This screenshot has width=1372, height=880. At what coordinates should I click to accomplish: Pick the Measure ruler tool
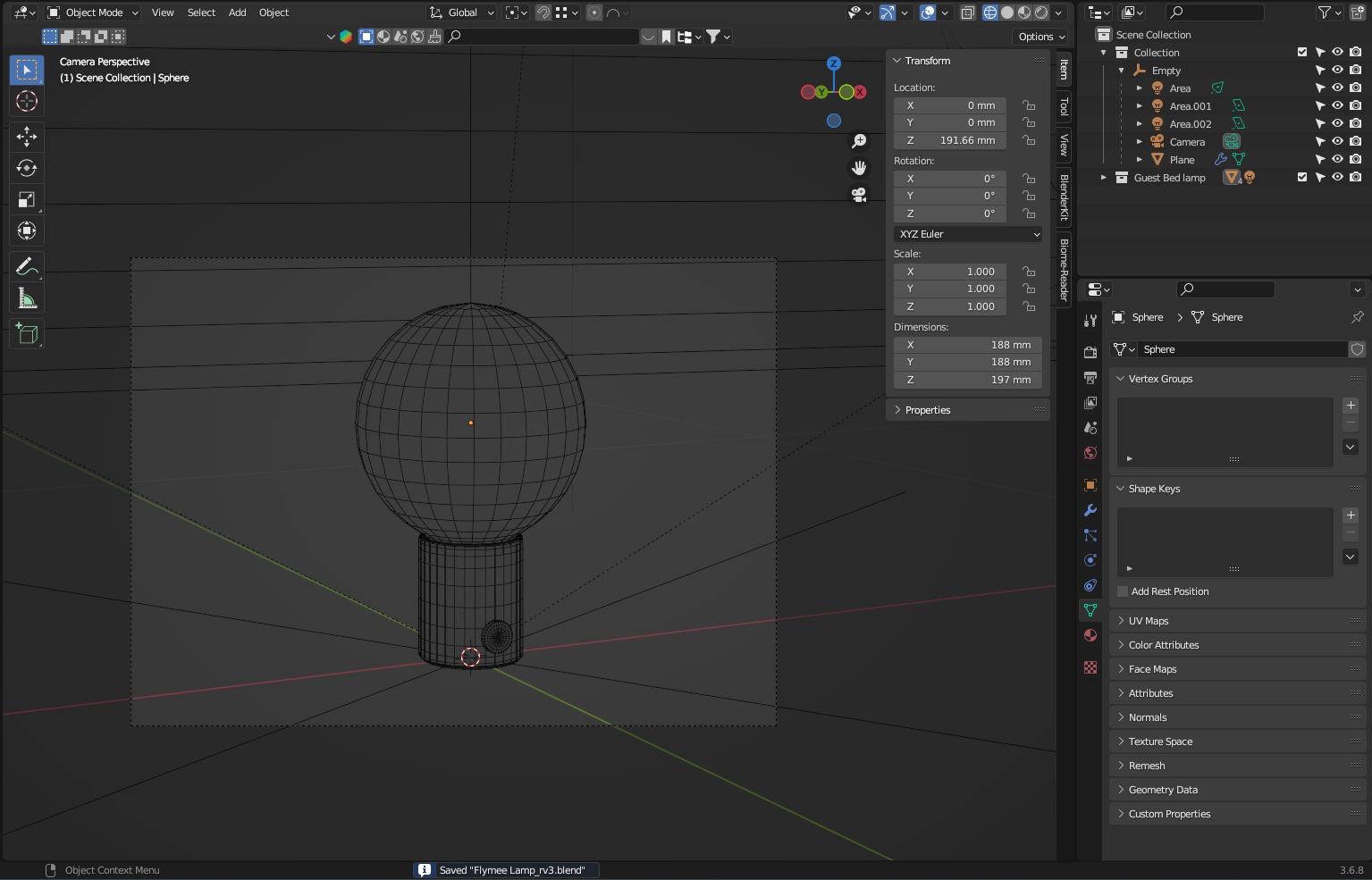click(x=26, y=298)
